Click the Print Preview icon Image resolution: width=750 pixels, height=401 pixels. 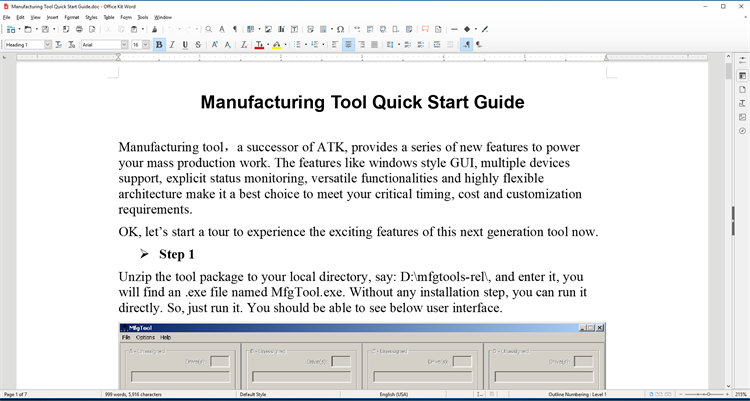coord(92,29)
